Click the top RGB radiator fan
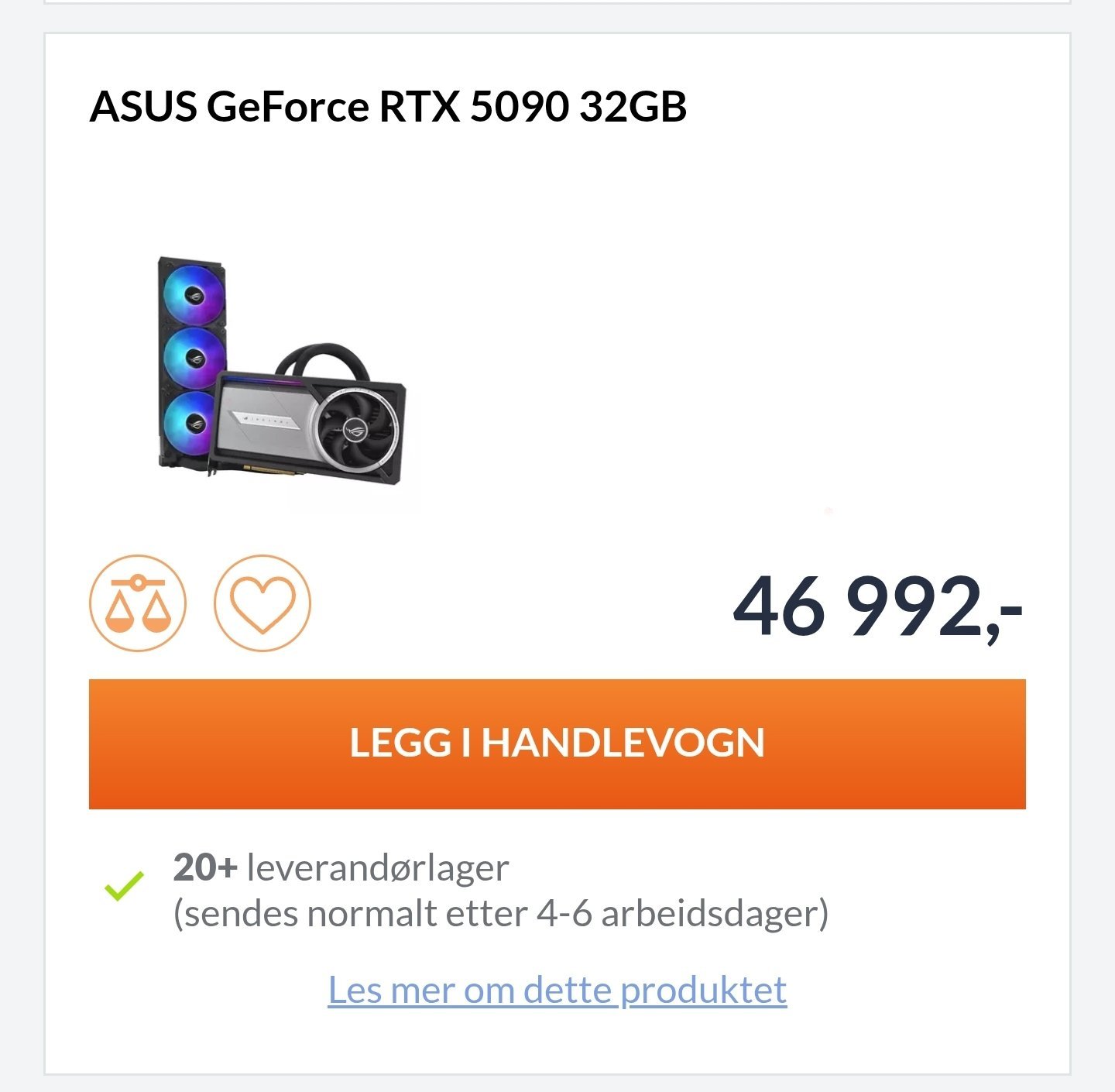The height and width of the screenshot is (1092, 1115). point(194,295)
